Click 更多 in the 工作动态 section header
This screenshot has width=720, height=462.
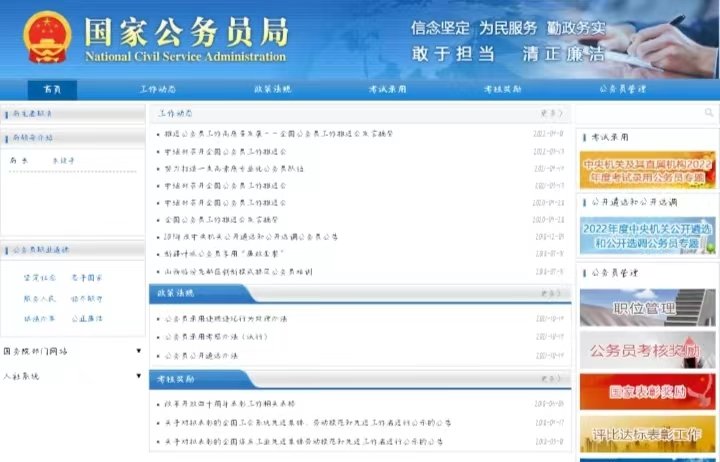pyautogui.click(x=551, y=113)
